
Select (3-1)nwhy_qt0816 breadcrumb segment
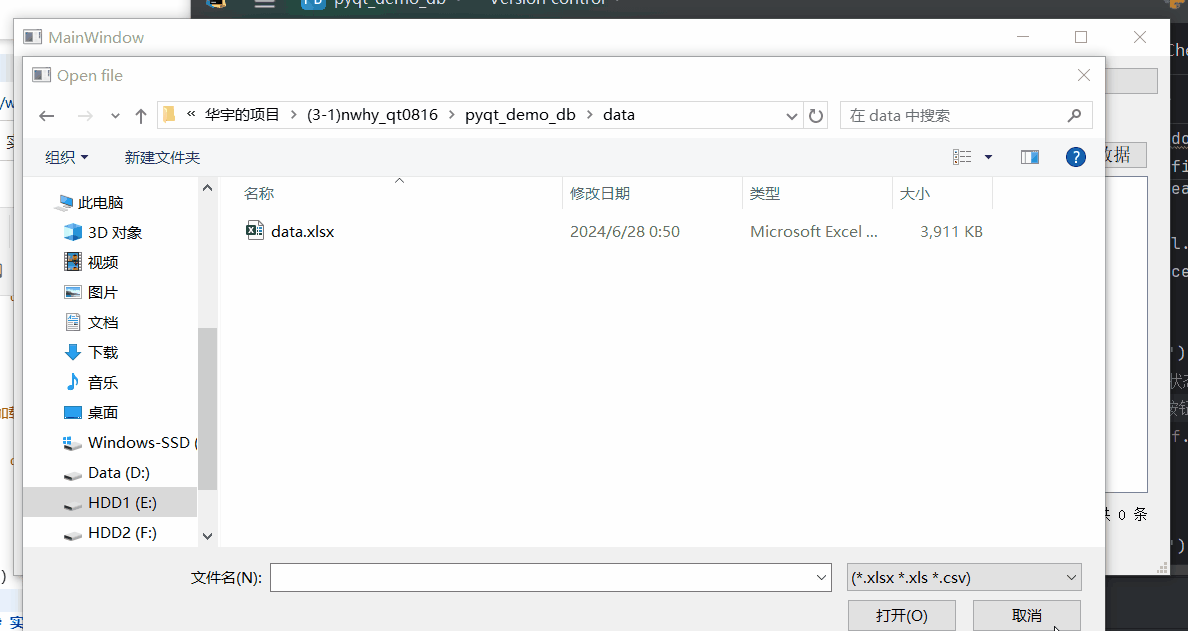click(372, 115)
